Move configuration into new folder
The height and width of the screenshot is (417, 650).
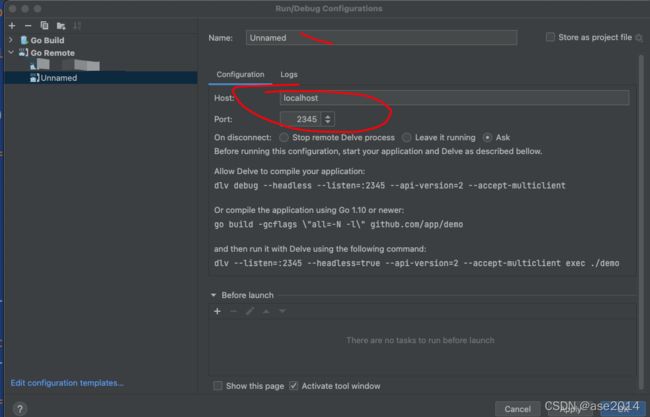61,26
